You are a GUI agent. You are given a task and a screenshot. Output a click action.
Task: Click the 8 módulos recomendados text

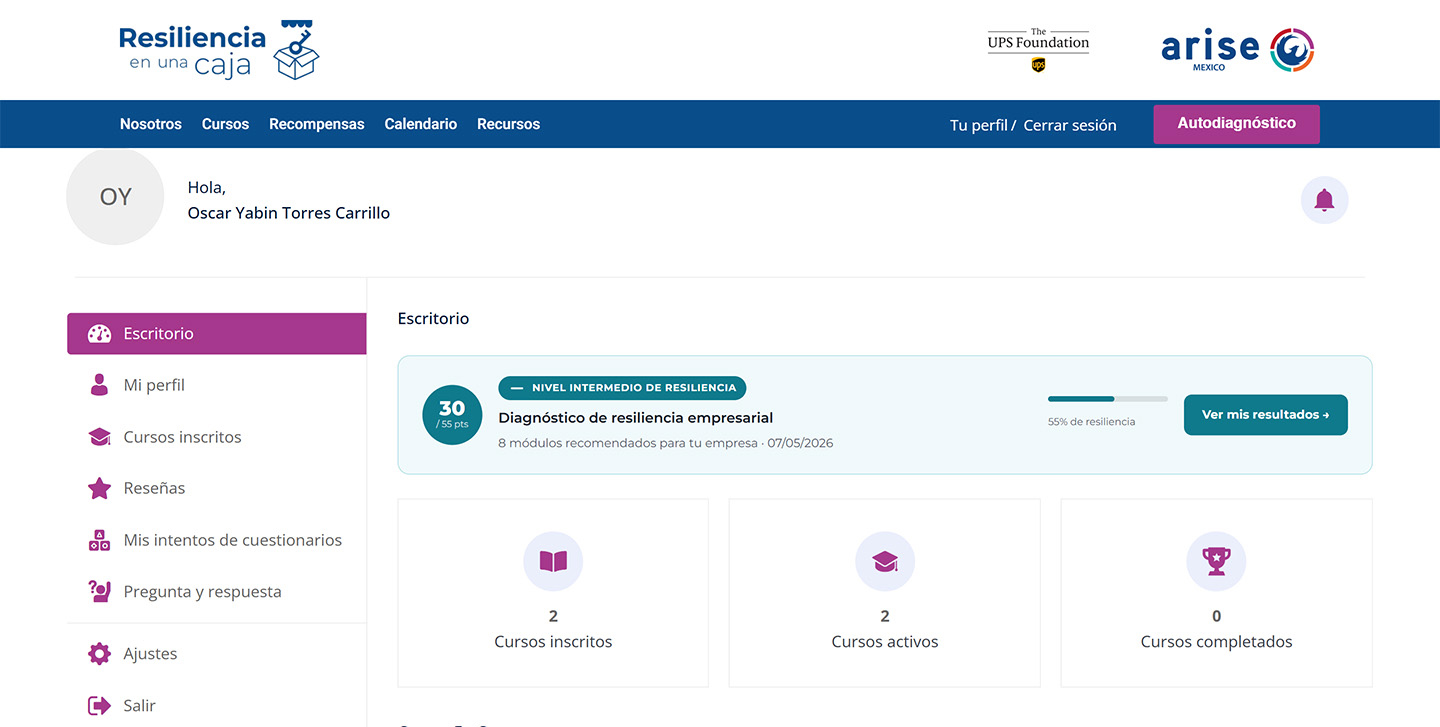pos(628,443)
